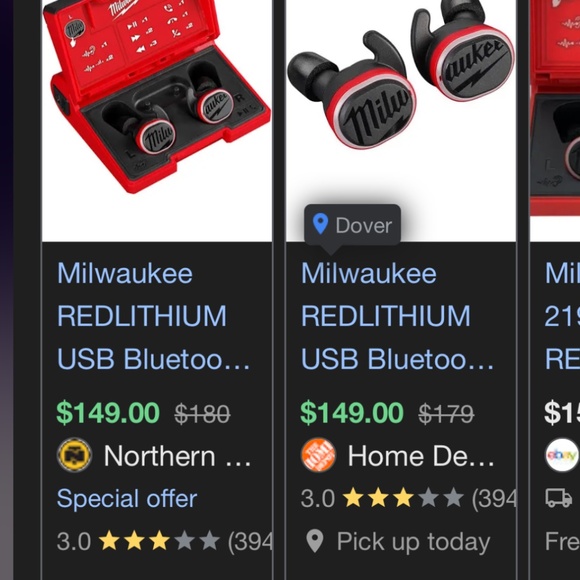Screen dimensions: 580x580
Task: Click the eBay seller logo icon
Action: pyautogui.click(x=562, y=455)
